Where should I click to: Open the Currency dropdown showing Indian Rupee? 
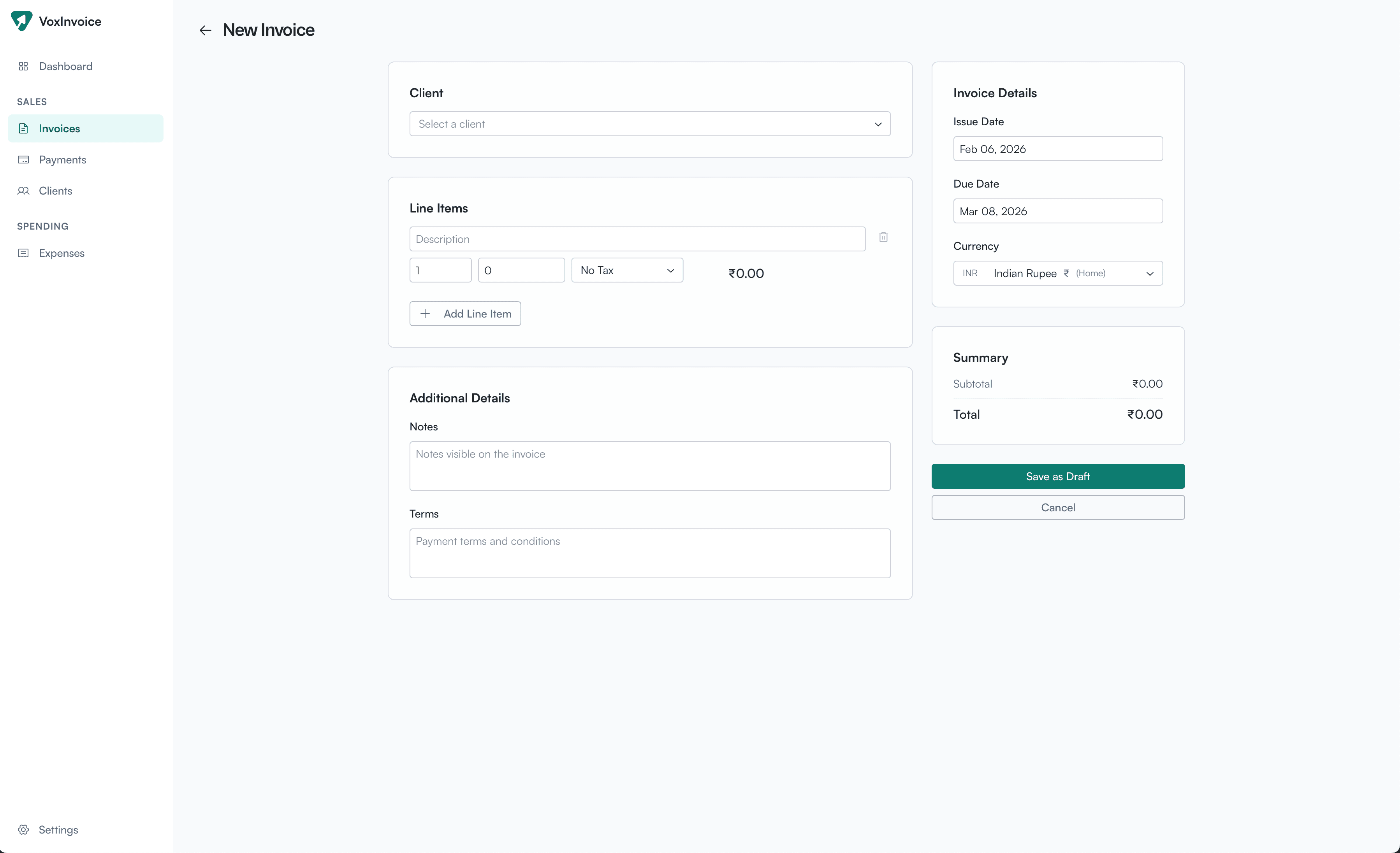[x=1057, y=273]
